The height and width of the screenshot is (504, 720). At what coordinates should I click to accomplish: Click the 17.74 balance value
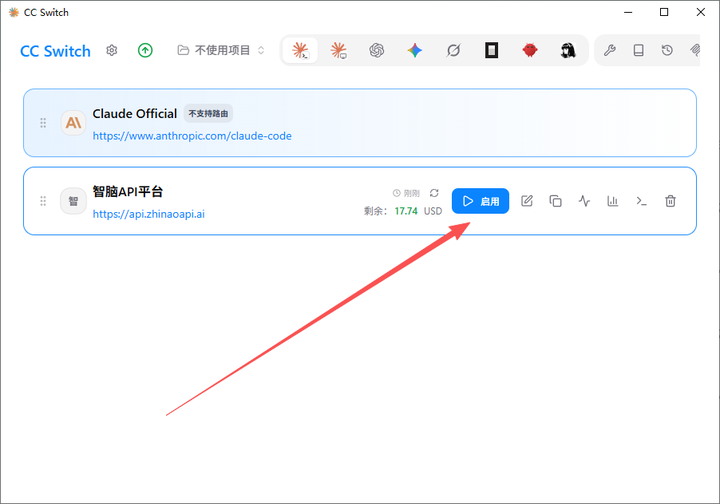pyautogui.click(x=406, y=211)
